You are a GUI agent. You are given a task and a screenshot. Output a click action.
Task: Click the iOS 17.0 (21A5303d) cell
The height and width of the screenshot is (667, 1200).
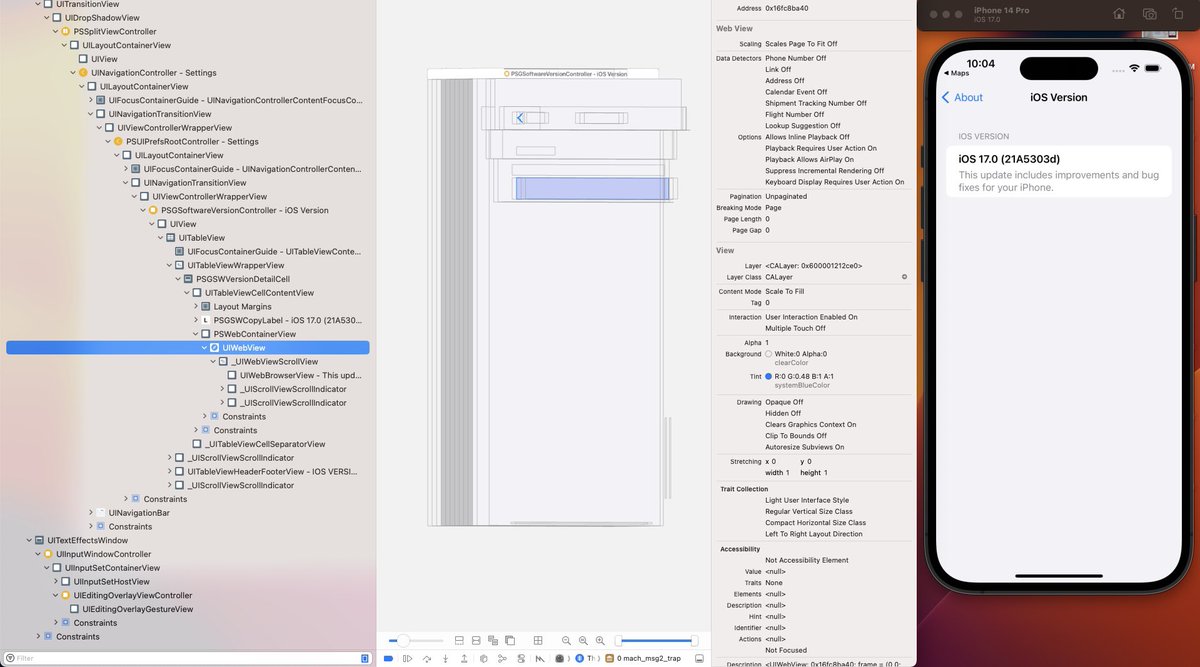1059,171
